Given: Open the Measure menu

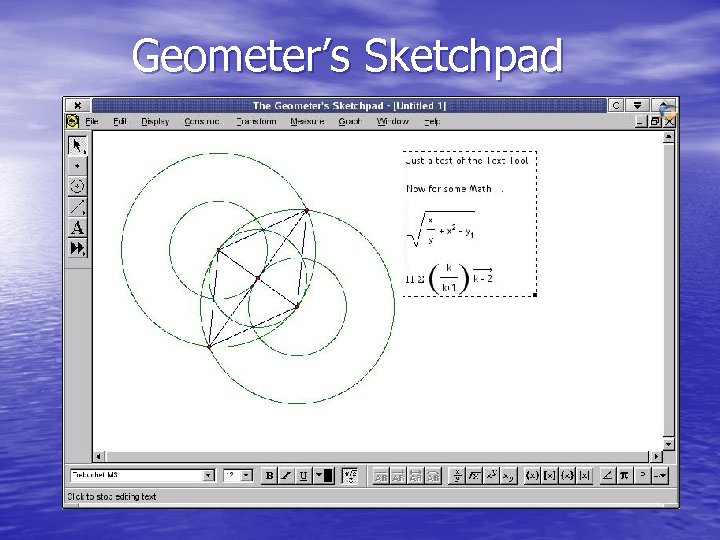Looking at the screenshot, I should 307,121.
